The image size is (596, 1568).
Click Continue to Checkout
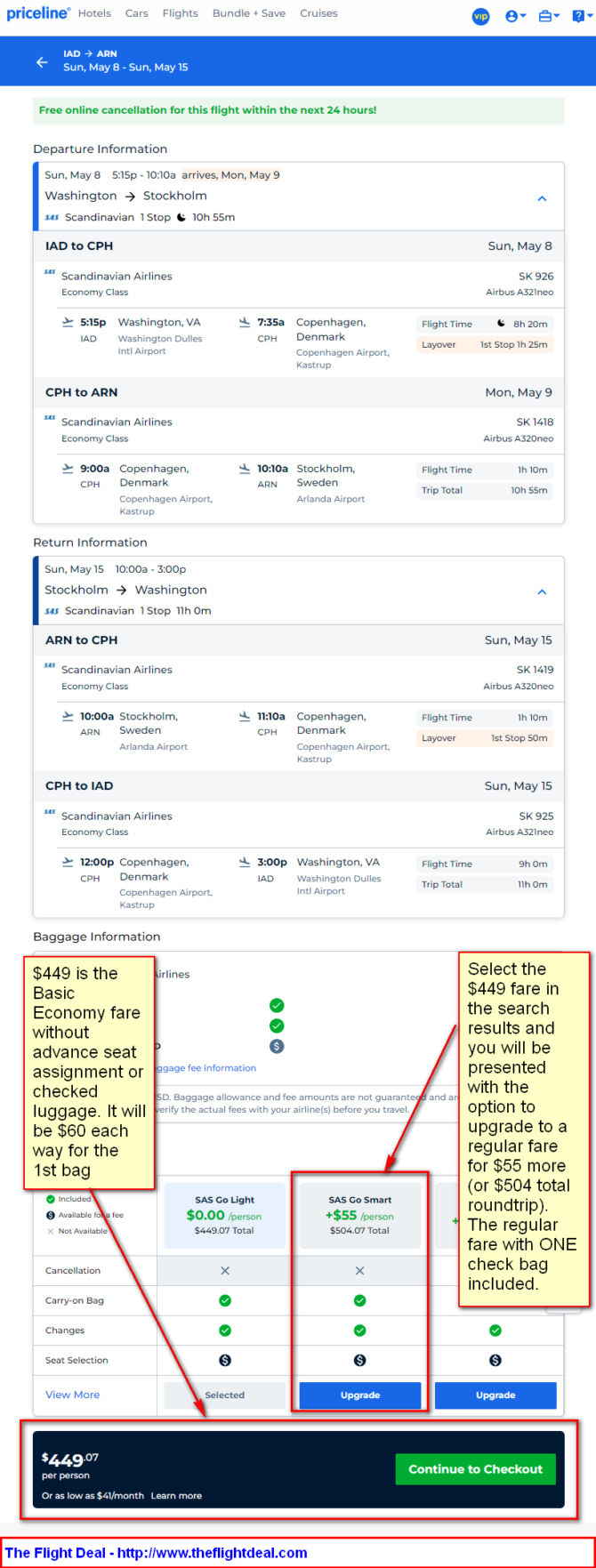coord(475,1468)
